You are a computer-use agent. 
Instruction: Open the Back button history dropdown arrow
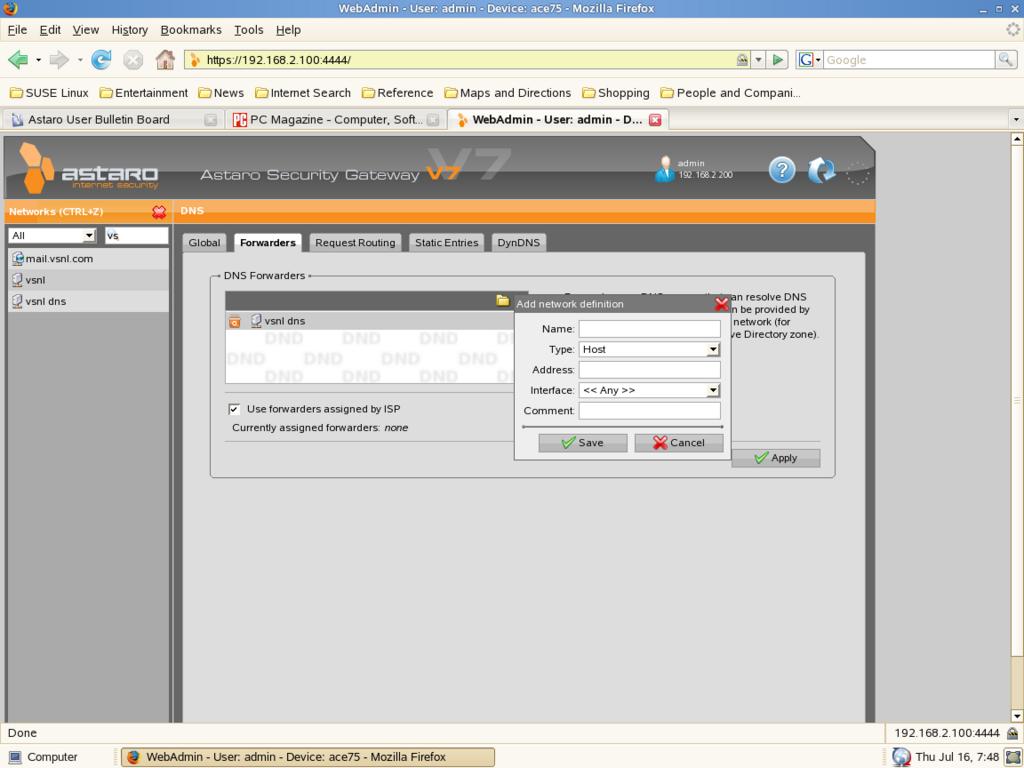[39, 60]
